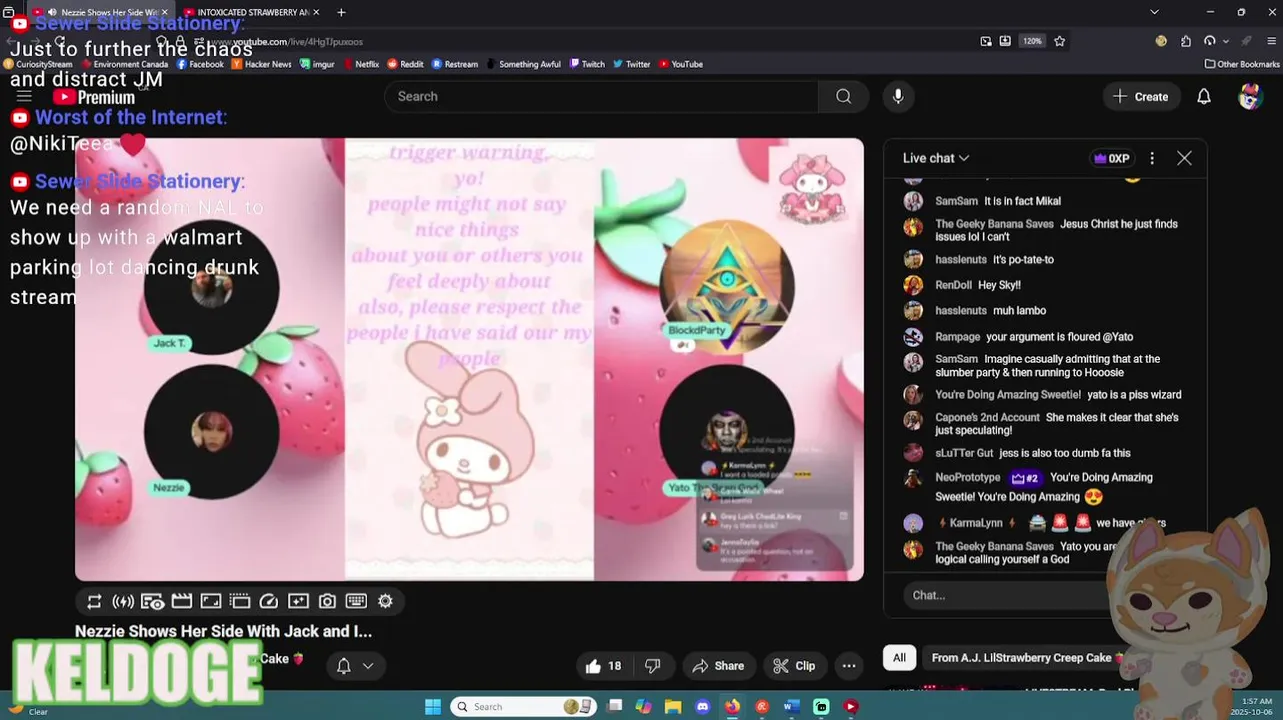Click the fullscreen-frame icon below the player

tap(210, 601)
